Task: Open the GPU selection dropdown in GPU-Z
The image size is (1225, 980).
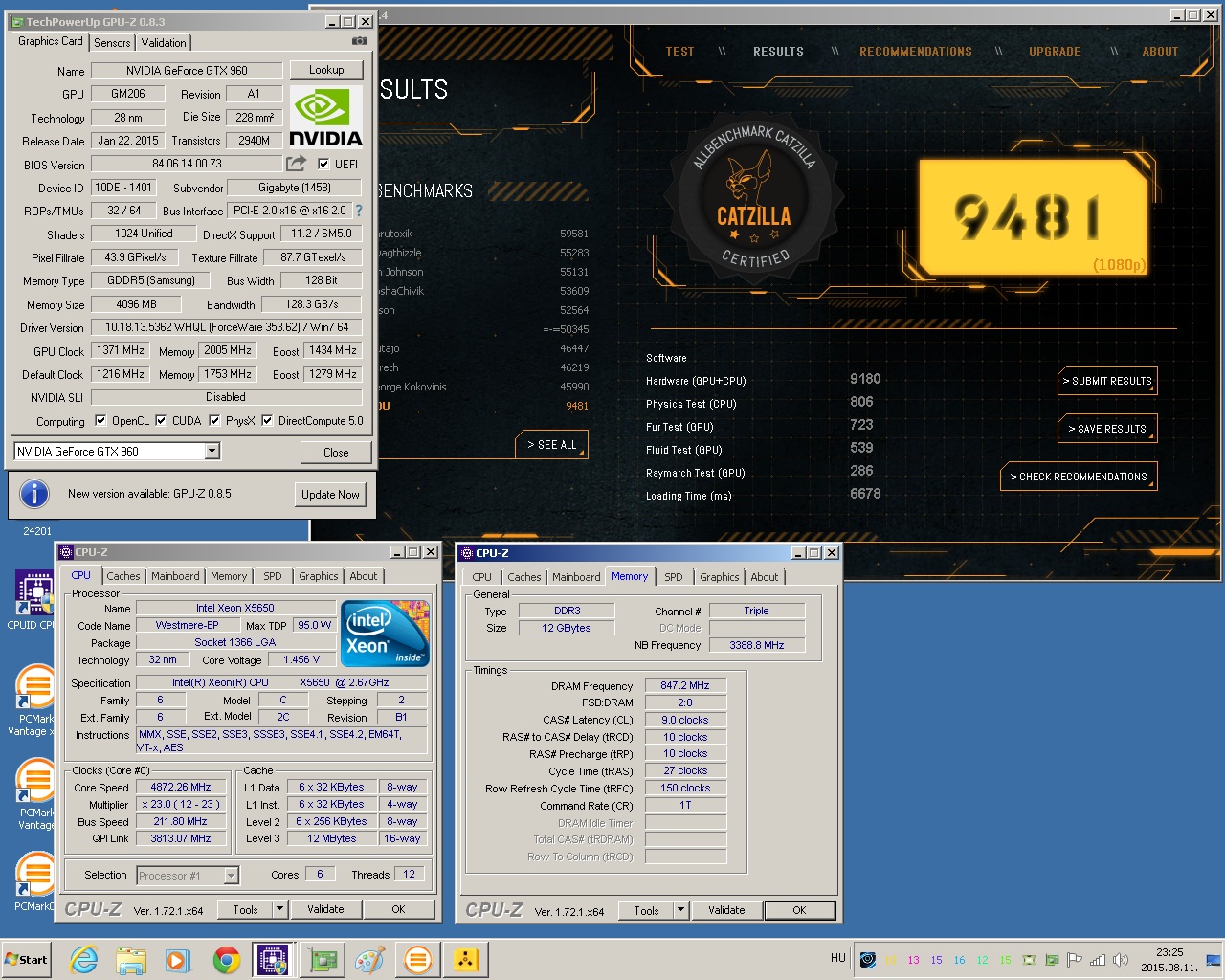Action: pos(212,451)
